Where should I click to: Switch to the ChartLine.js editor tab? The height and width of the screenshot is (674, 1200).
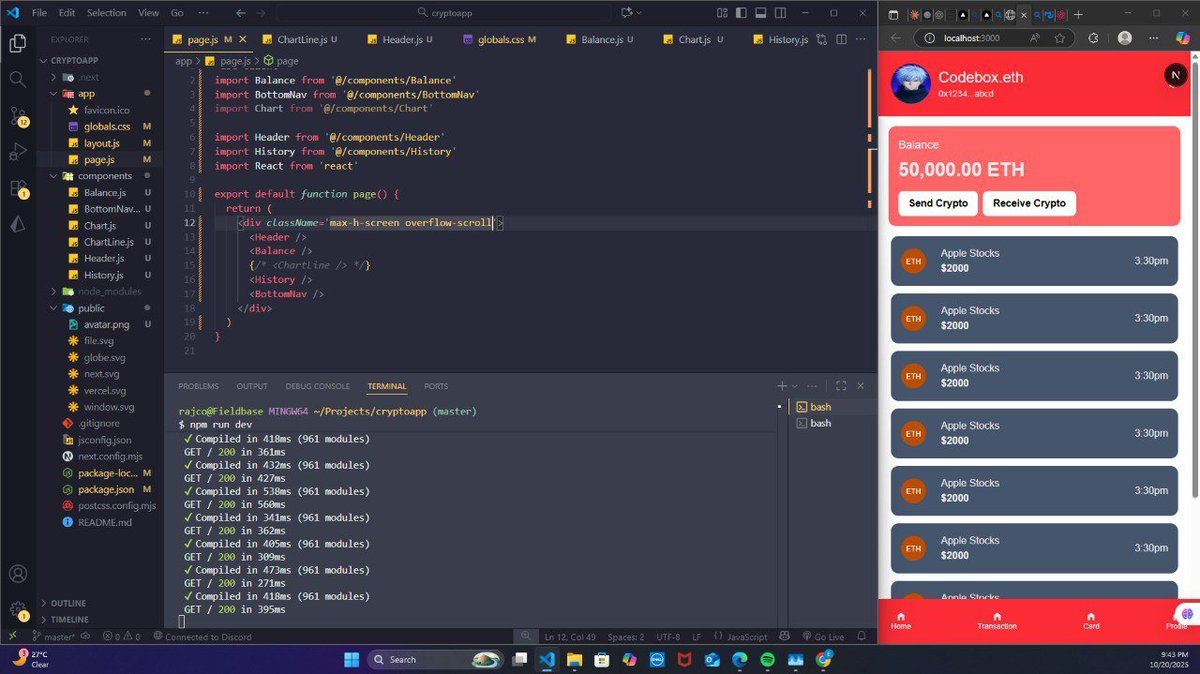[x=300, y=39]
